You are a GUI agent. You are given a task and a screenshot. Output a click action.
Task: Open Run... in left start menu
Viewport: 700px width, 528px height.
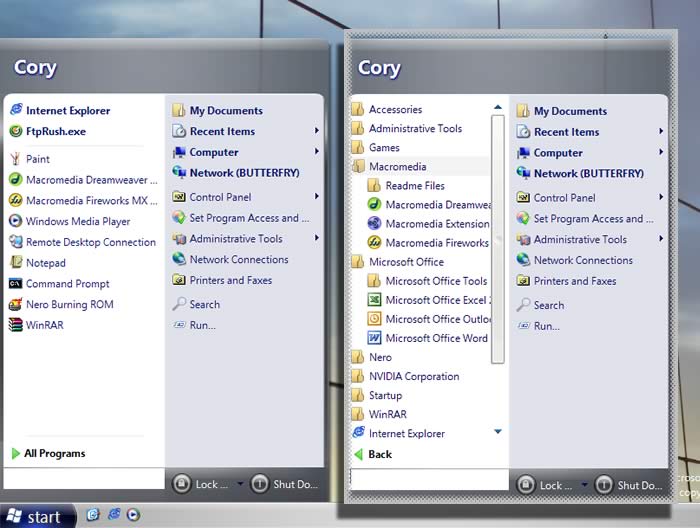[x=195, y=325]
